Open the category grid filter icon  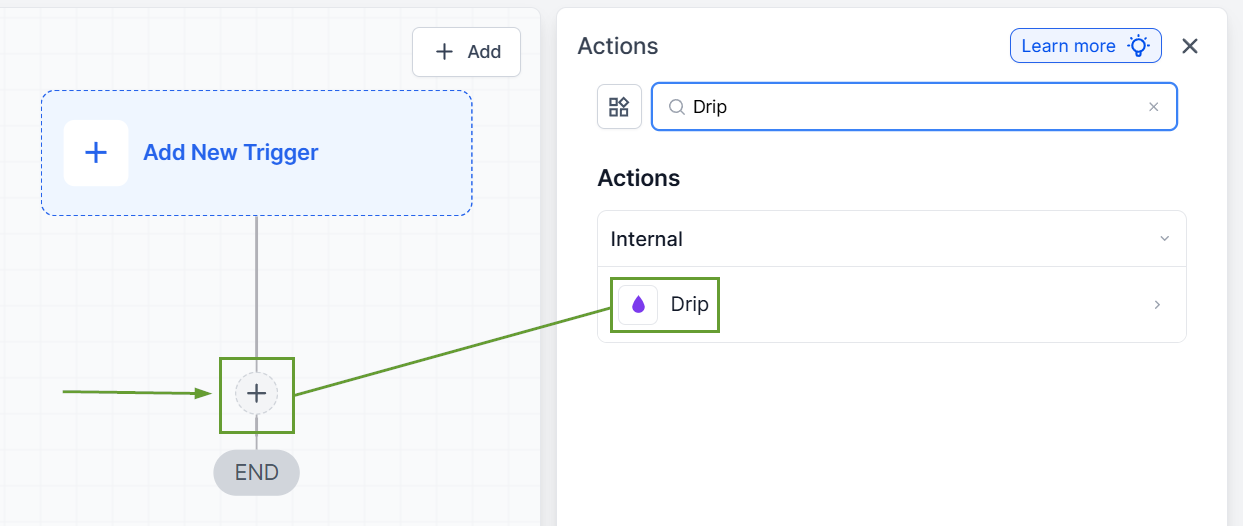tap(619, 107)
